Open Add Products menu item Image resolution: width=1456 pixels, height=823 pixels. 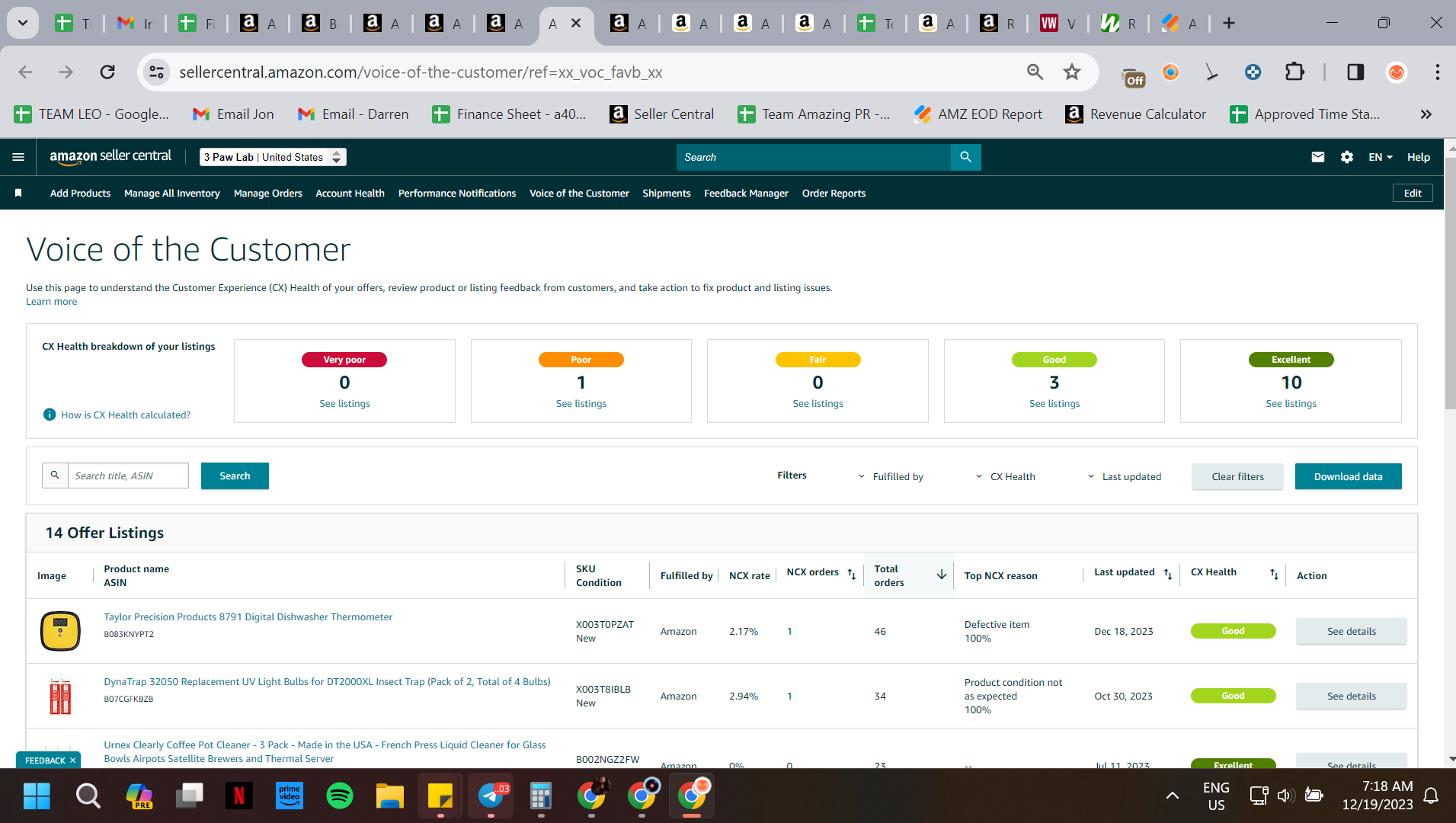[80, 193]
